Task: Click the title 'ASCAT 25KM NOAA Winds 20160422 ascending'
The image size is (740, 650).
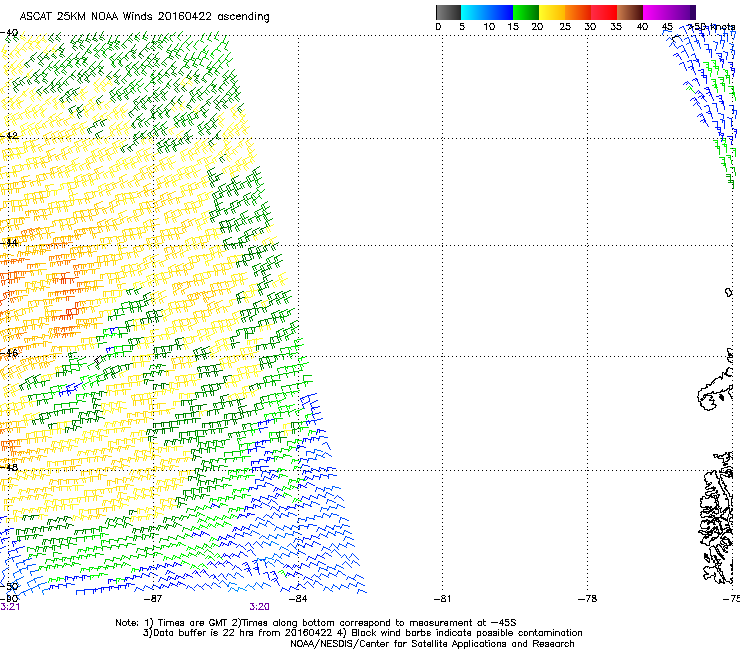Action: (144, 17)
